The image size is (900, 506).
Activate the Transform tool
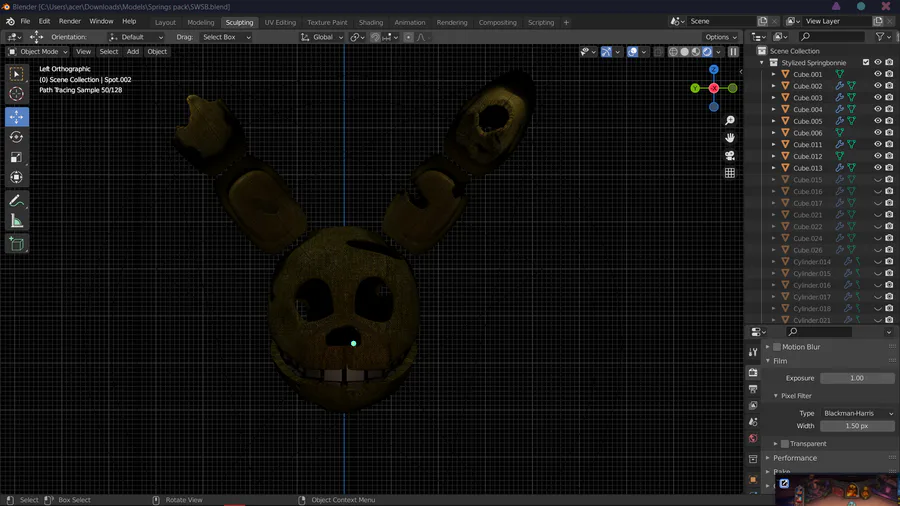tap(17, 177)
